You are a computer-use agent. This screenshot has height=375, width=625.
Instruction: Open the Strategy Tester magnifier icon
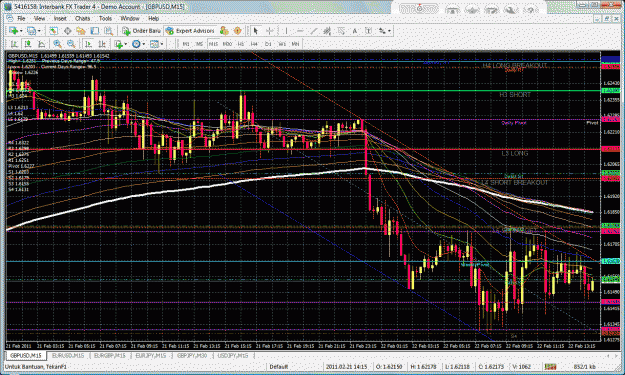point(108,31)
